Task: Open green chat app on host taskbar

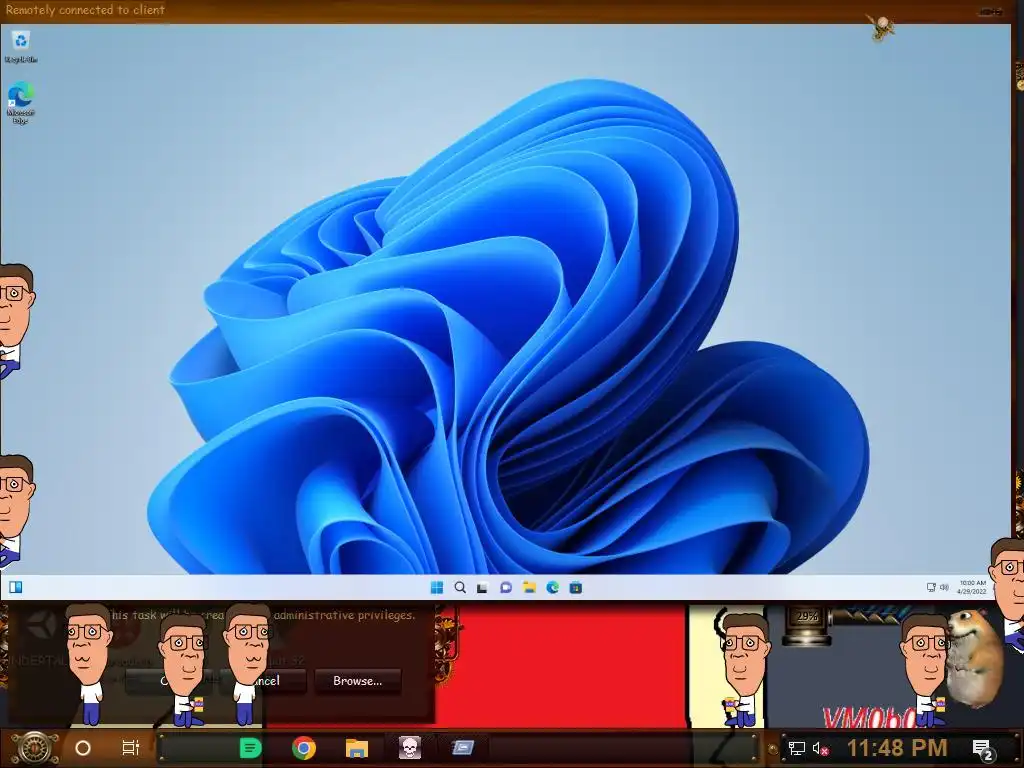Action: 250,748
